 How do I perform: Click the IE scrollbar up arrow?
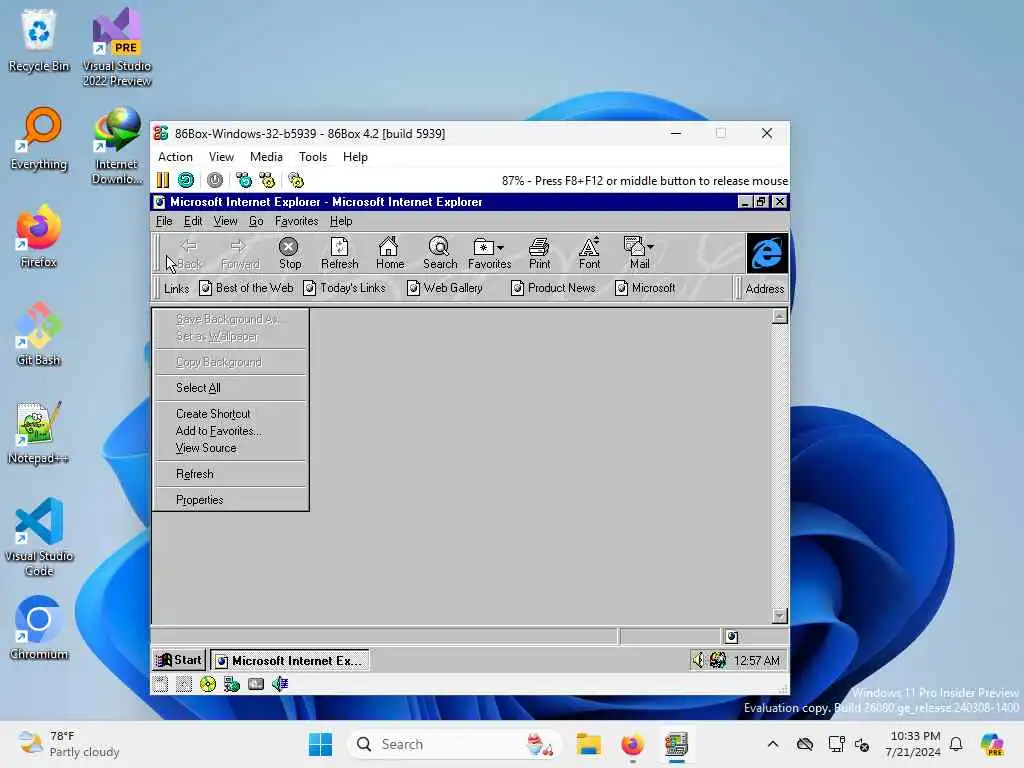(779, 317)
